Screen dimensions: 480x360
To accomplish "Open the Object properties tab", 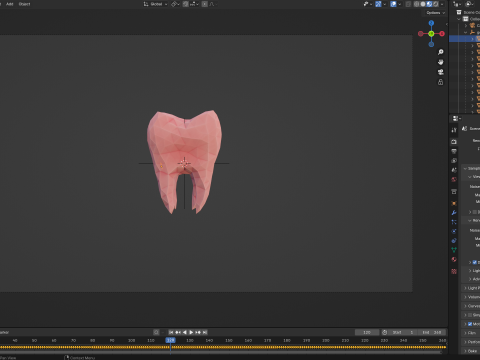I will tap(454, 203).
